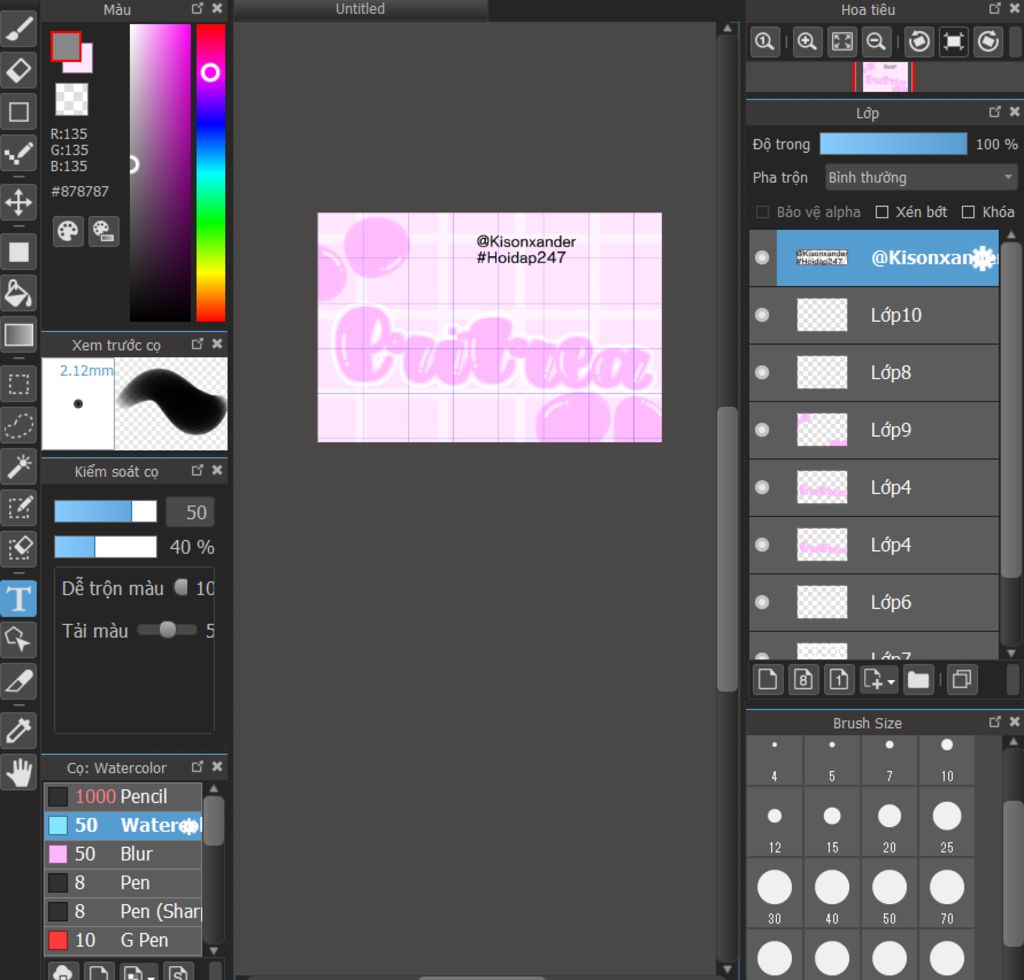Select the Fill rectangle tool
The height and width of the screenshot is (980, 1024).
point(18,251)
